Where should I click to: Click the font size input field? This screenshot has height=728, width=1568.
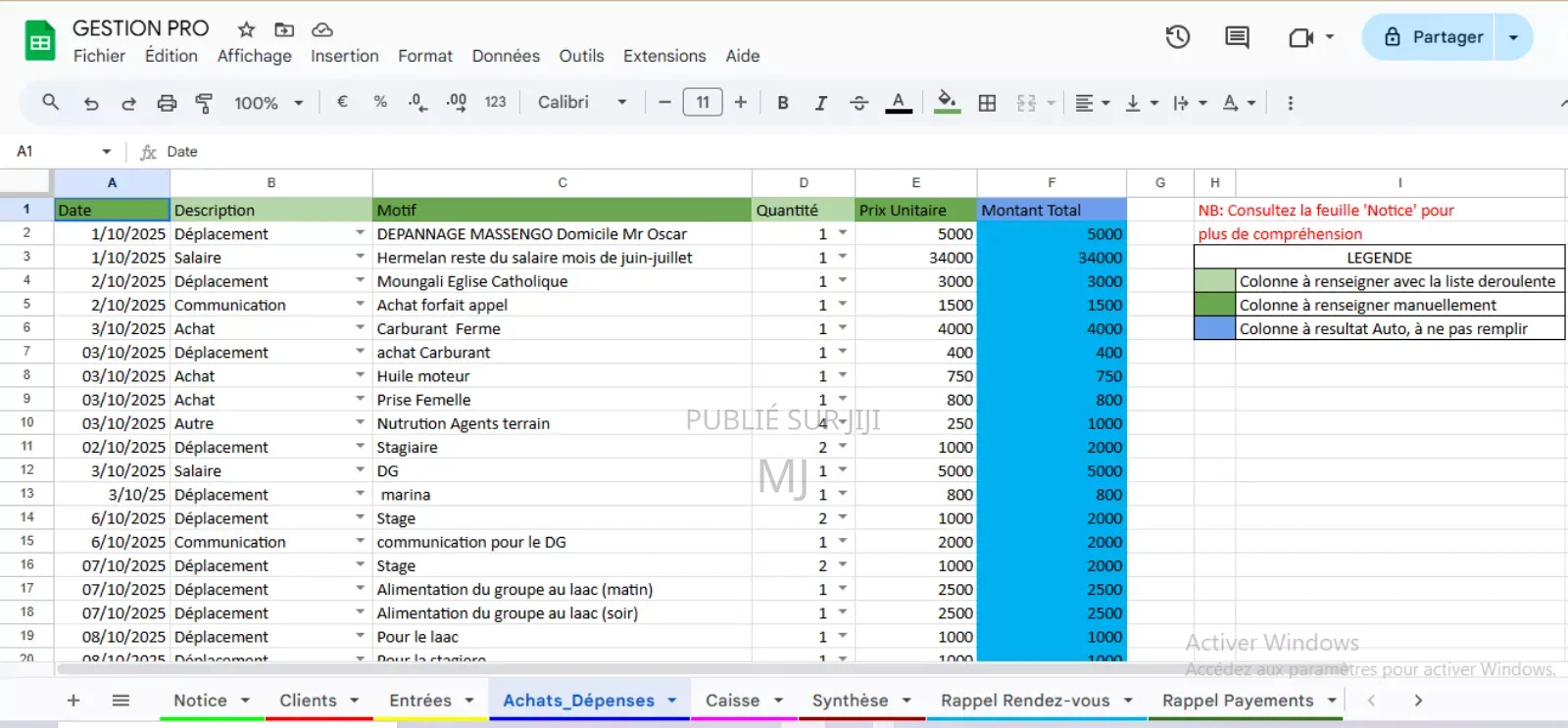click(702, 102)
